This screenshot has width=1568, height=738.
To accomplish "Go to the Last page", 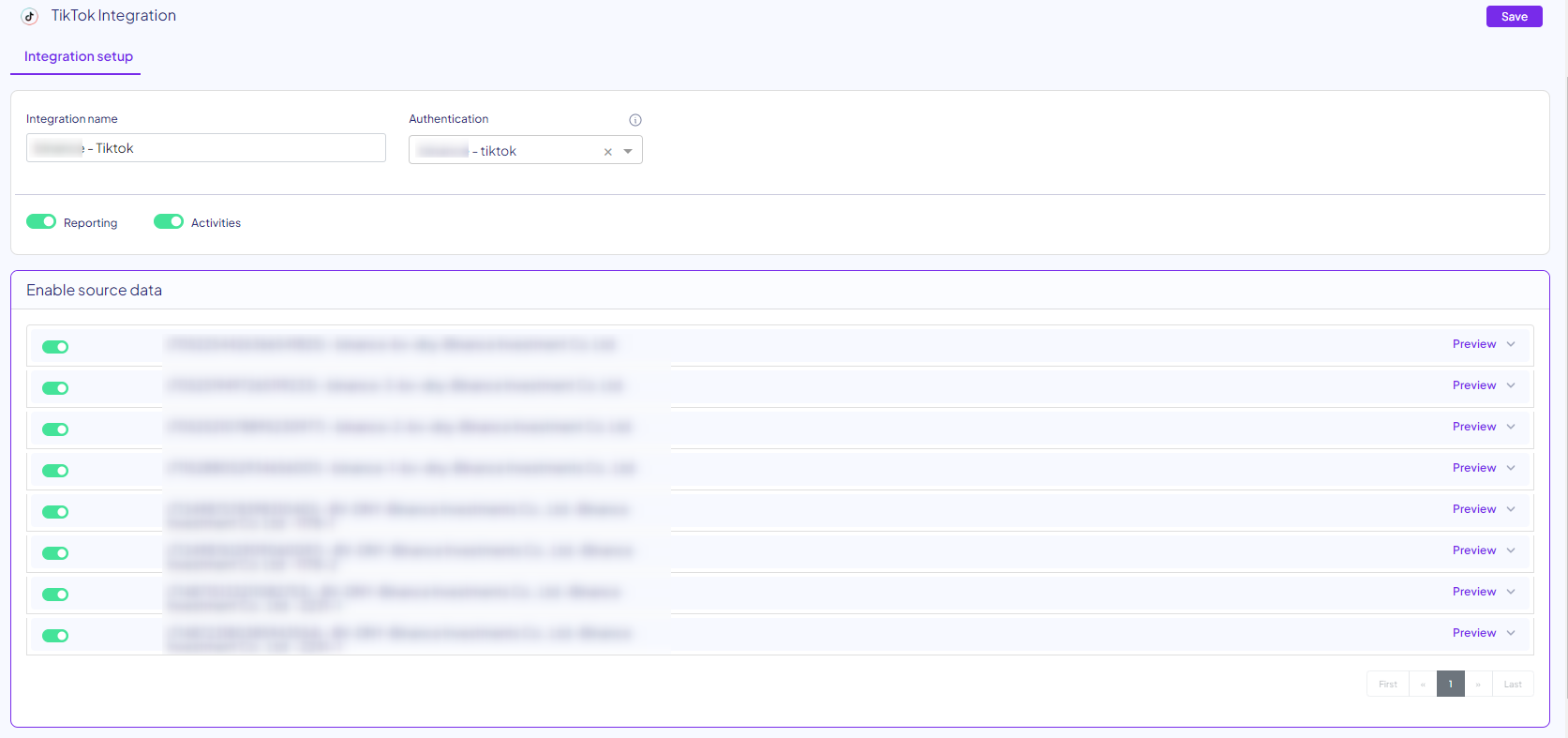I will click(x=1512, y=685).
